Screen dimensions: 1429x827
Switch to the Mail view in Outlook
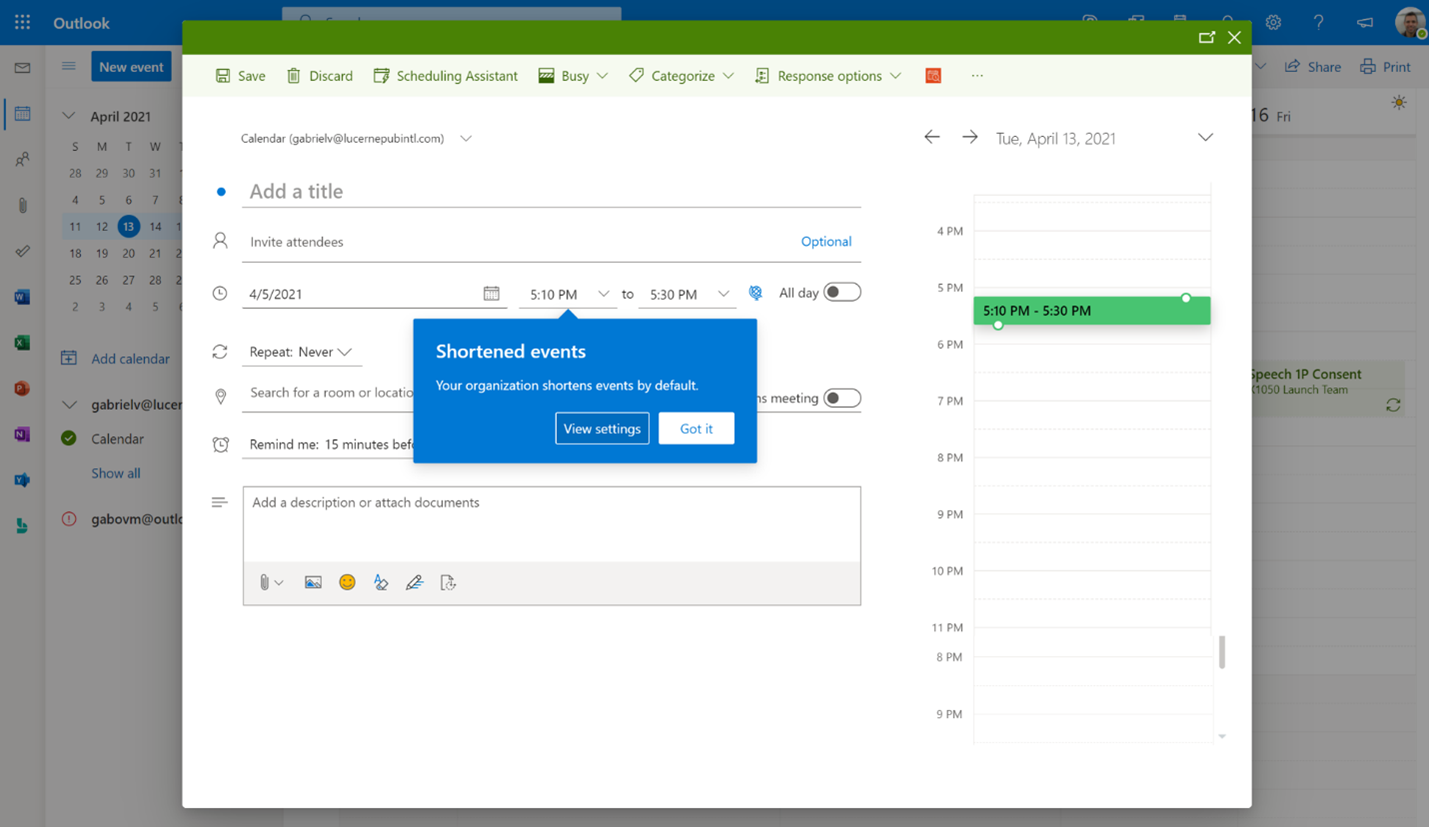22,68
